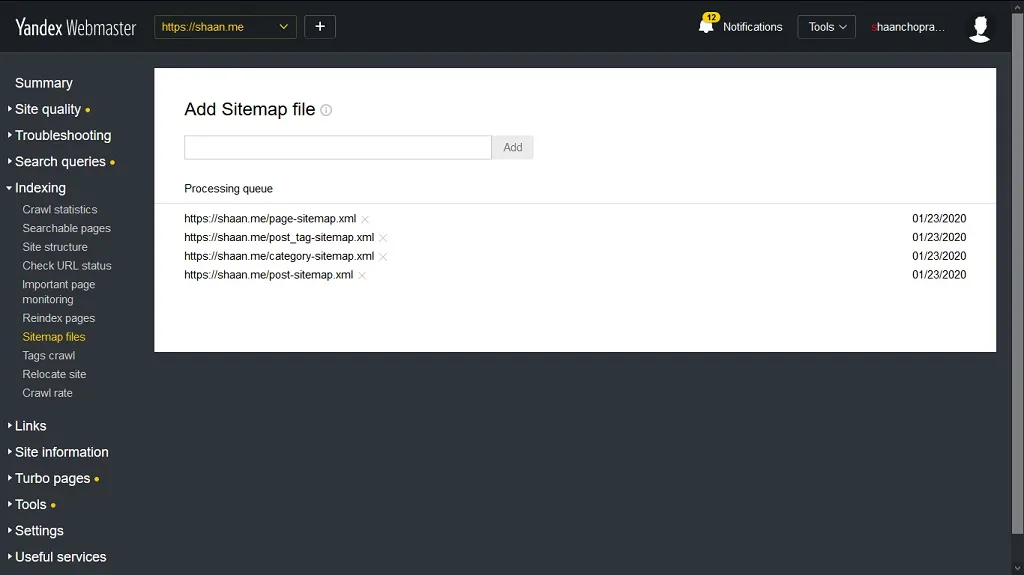
Task: Expand the sidebar Tools section
Action: pos(31,504)
